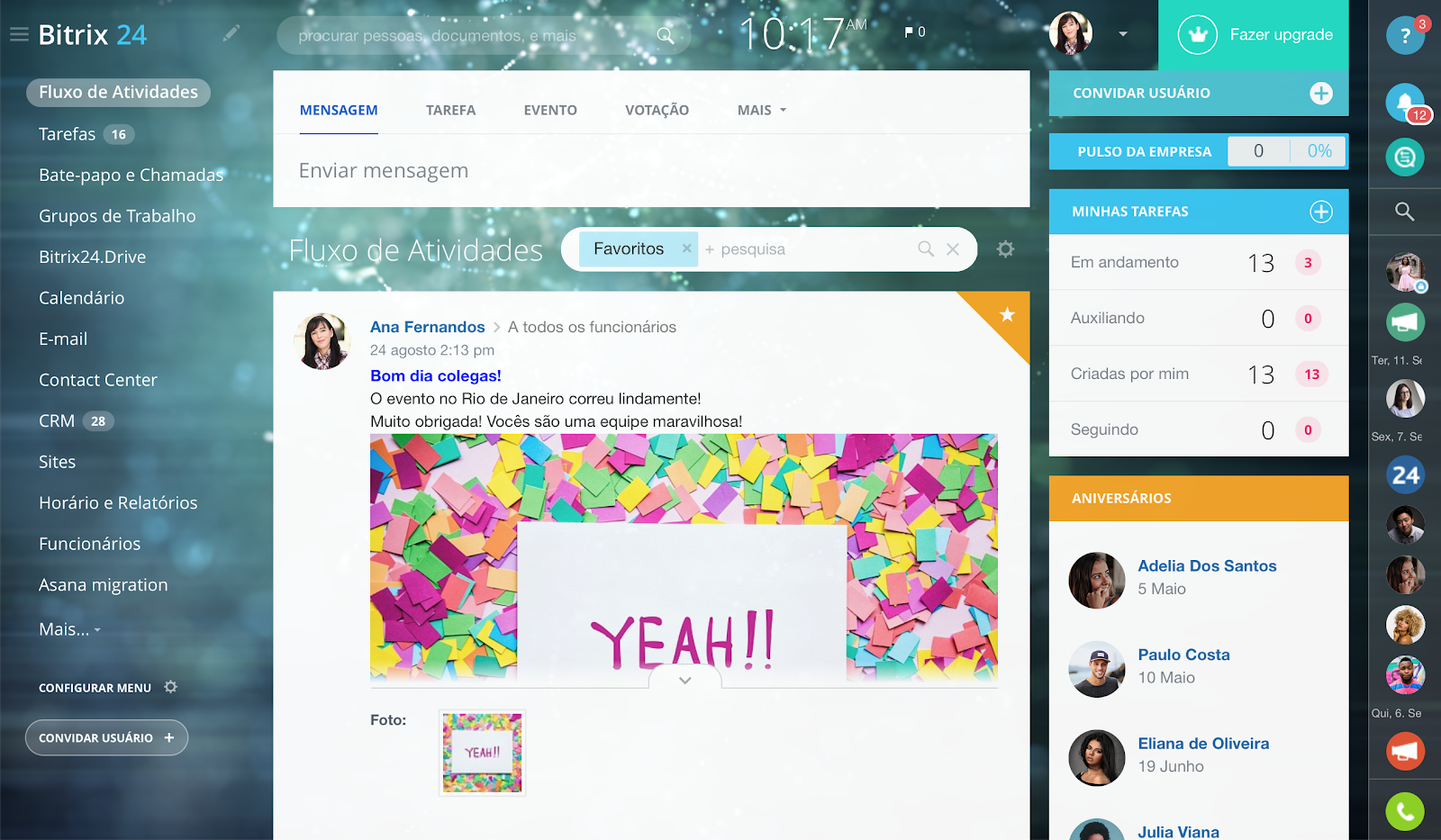Click the Fazer upgrade button
The image size is (1441, 840).
1254,35
